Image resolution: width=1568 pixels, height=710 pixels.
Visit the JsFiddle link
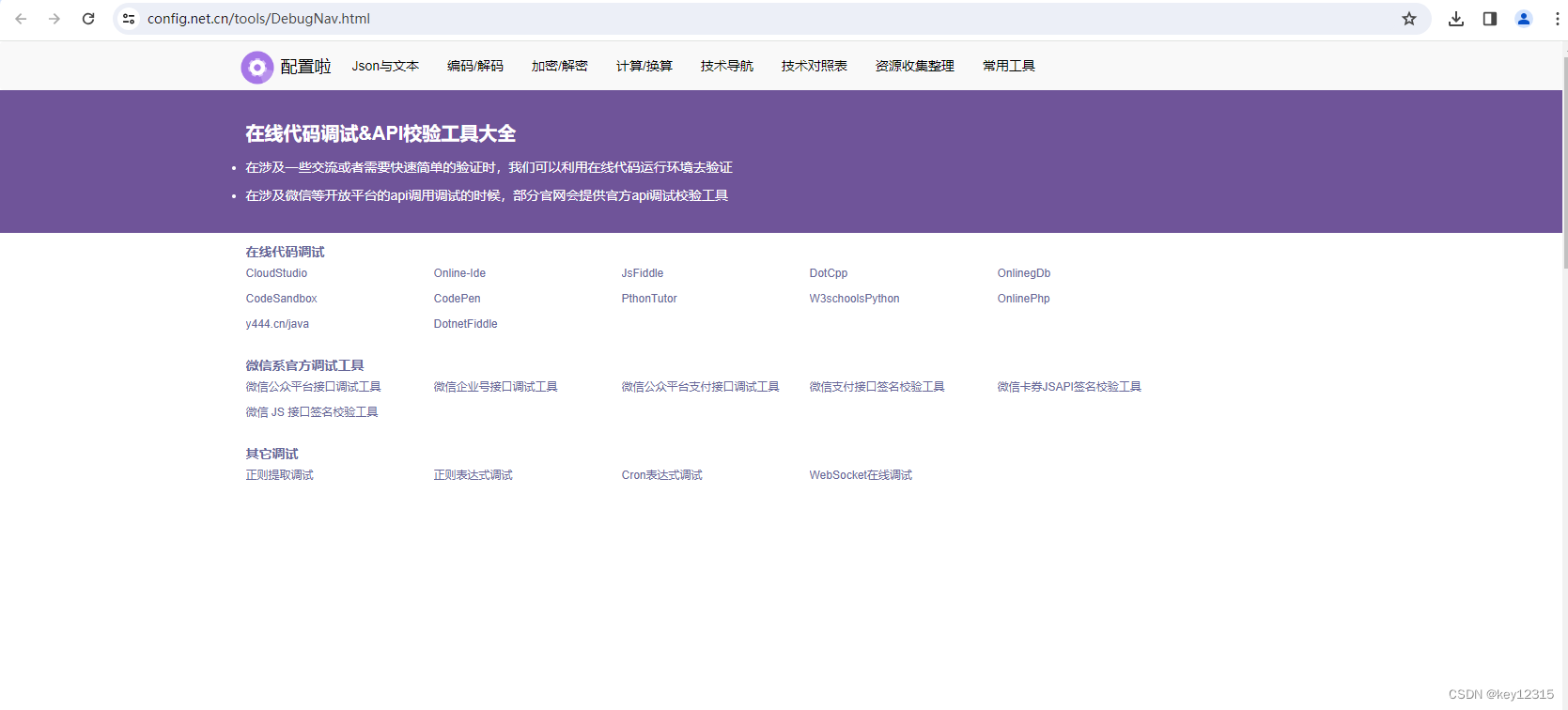tap(643, 273)
